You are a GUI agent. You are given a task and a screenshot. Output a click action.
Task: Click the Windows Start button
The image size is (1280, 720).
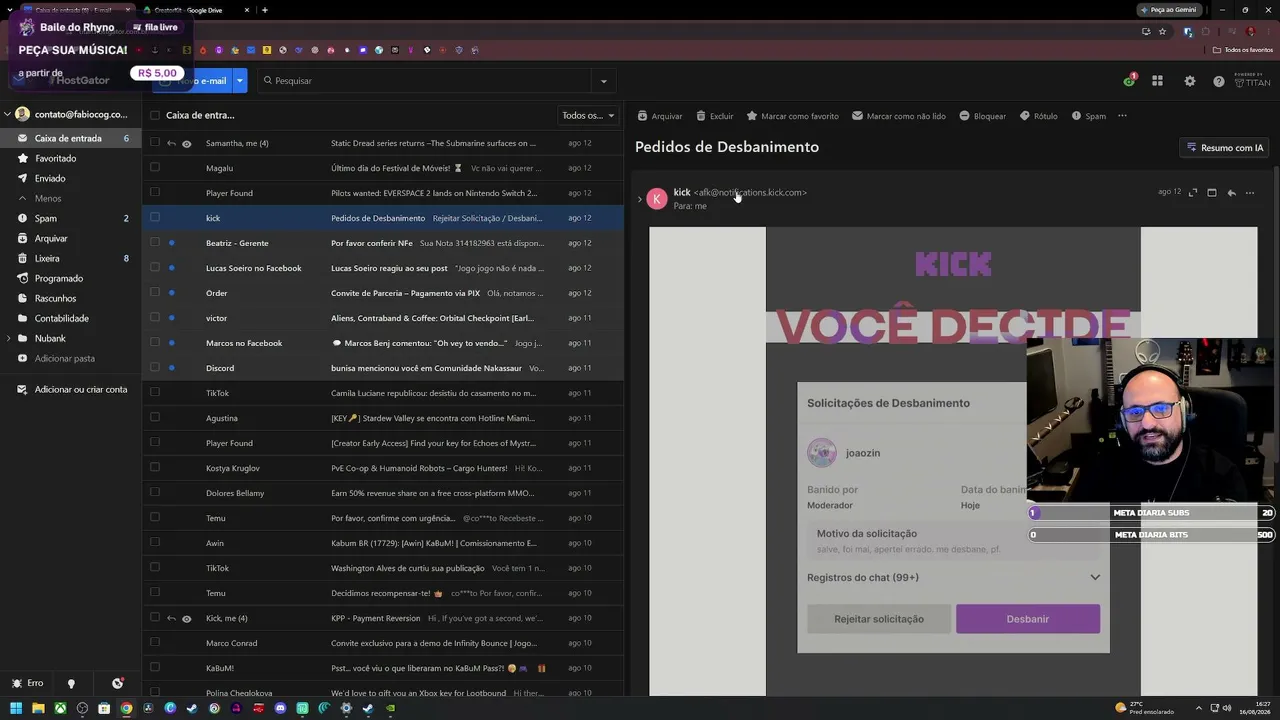(16, 708)
